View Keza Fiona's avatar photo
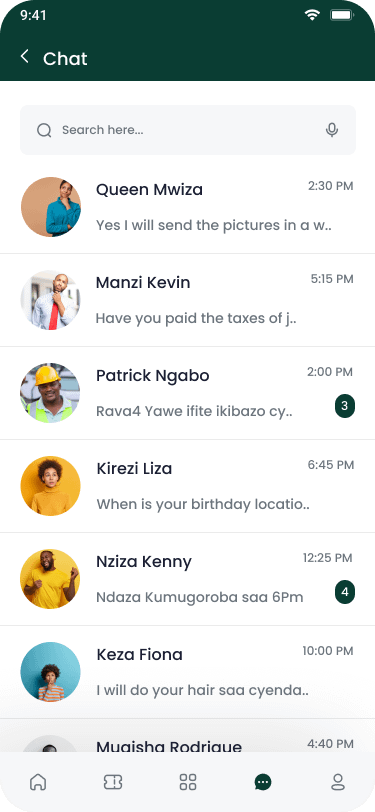375x812 pixels. tap(50, 672)
